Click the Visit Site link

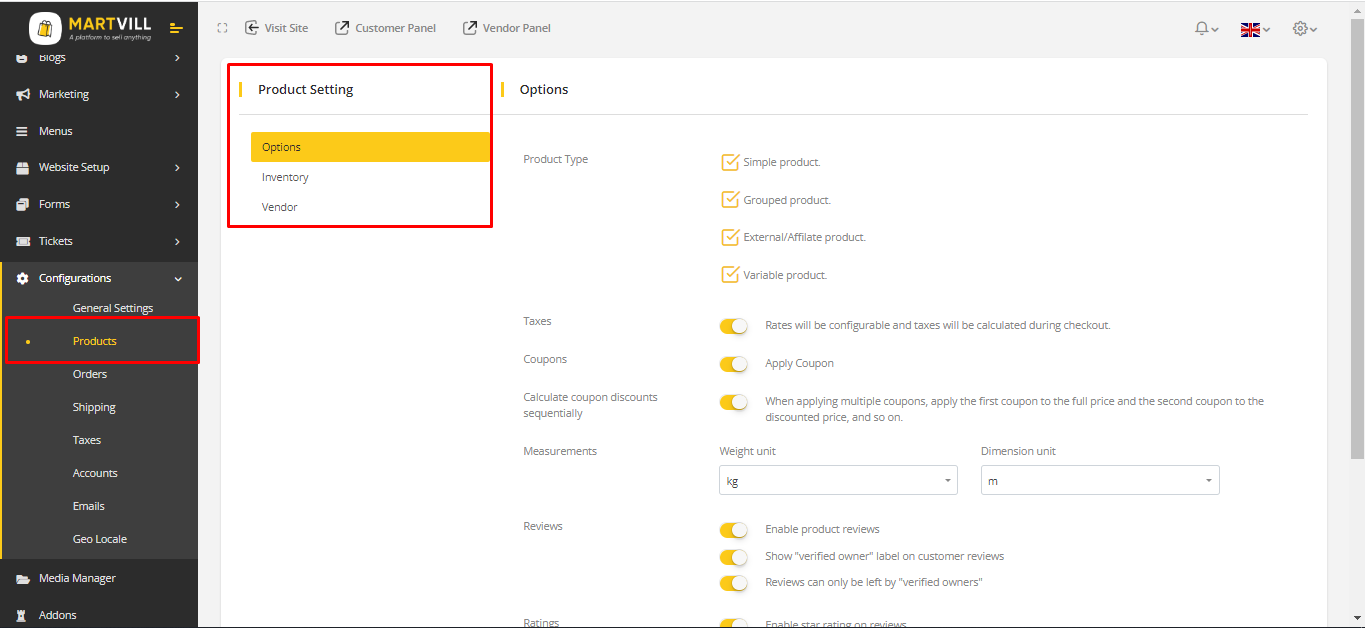pyautogui.click(x=276, y=28)
